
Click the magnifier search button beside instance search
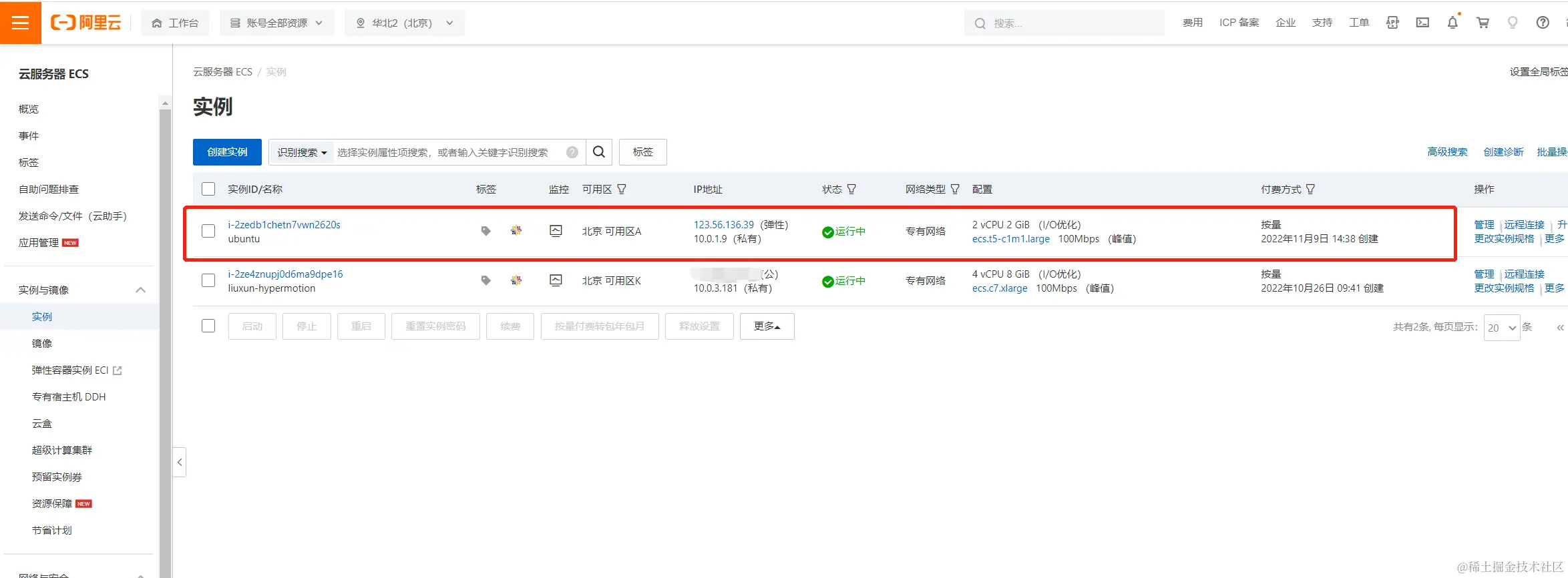coord(599,152)
